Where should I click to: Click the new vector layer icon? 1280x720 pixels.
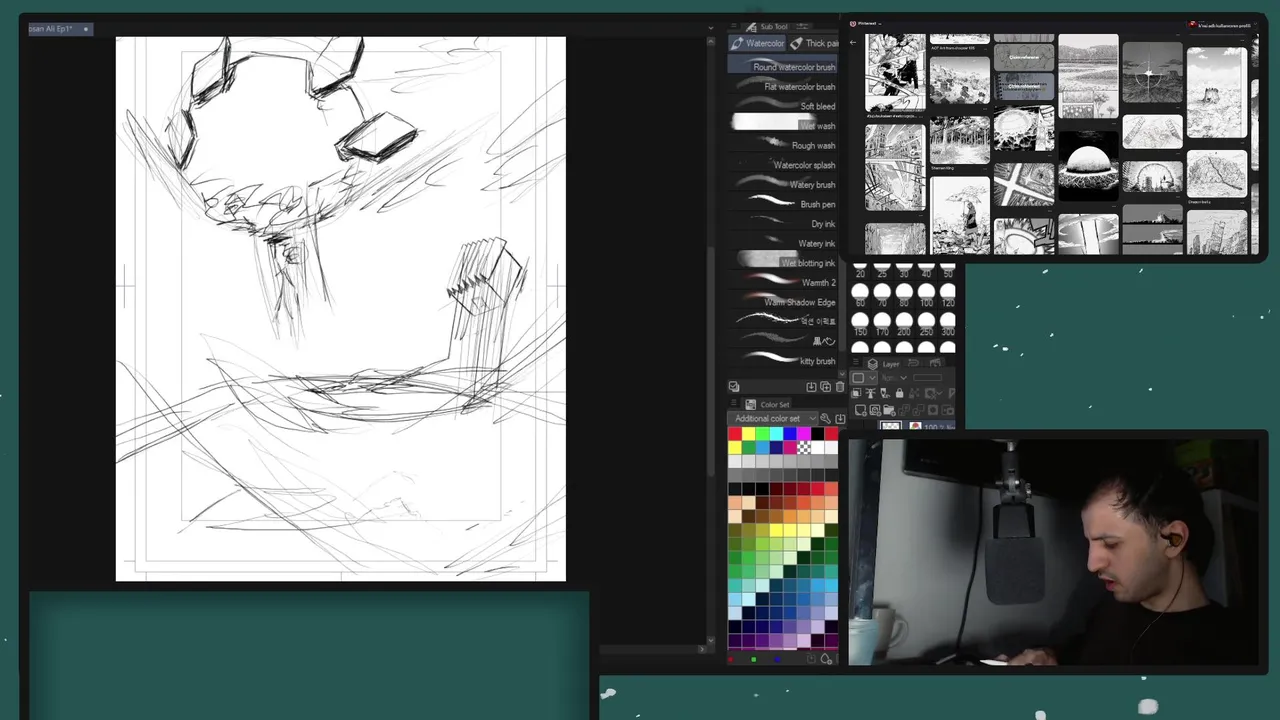tap(875, 410)
